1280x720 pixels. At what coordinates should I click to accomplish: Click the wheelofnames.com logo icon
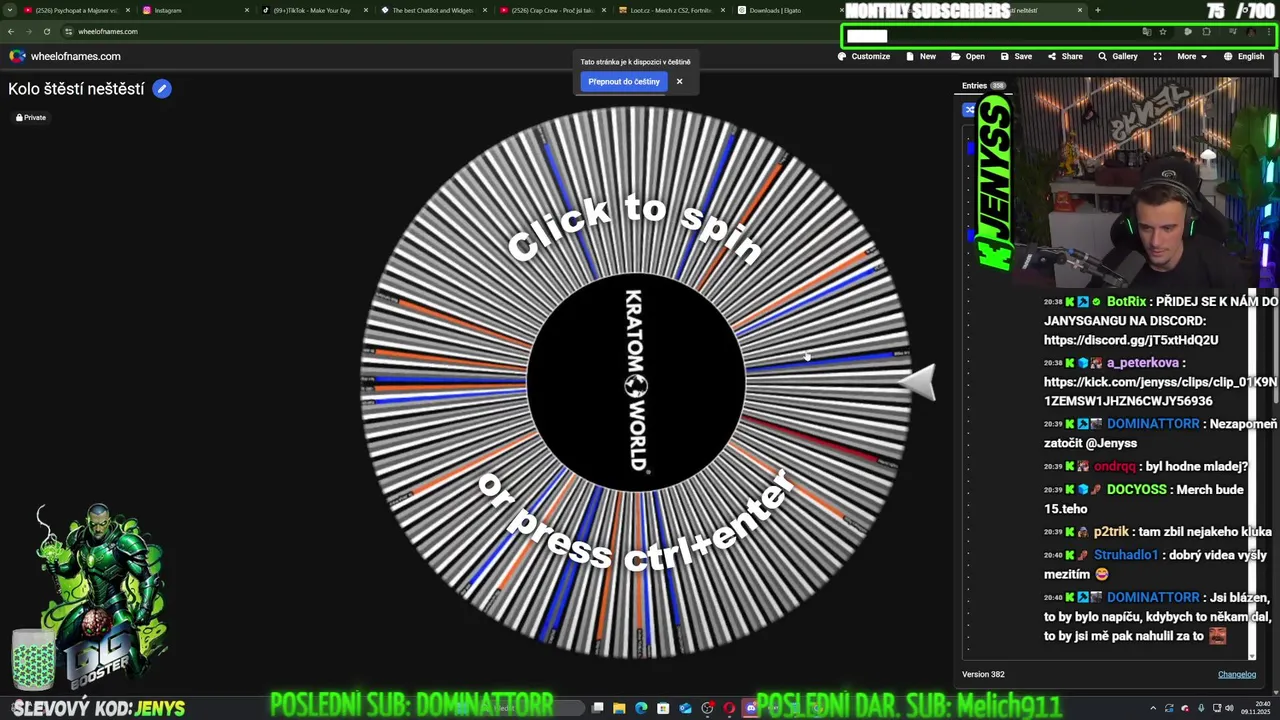(x=17, y=56)
